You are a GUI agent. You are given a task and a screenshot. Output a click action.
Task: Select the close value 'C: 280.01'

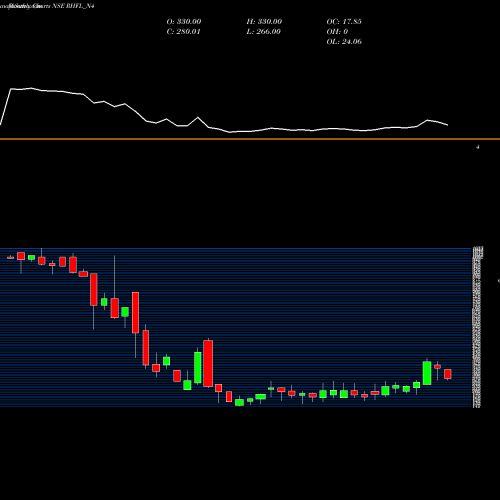click(x=183, y=31)
